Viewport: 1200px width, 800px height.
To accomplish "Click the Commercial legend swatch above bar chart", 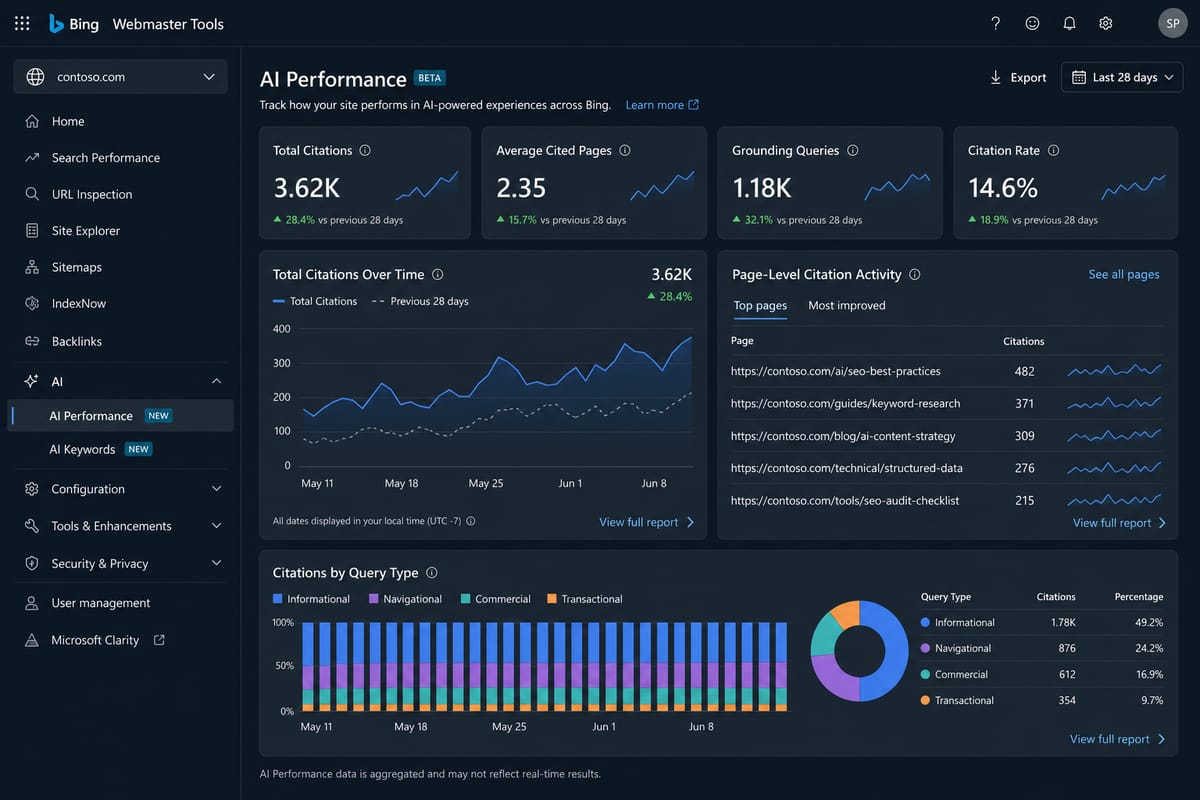I will coord(466,599).
